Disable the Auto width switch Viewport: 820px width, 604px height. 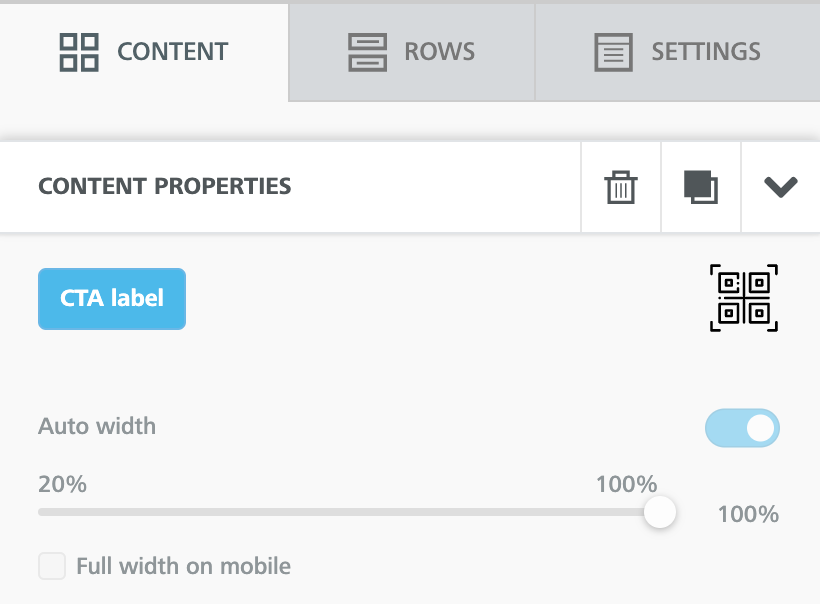pyautogui.click(x=742, y=428)
